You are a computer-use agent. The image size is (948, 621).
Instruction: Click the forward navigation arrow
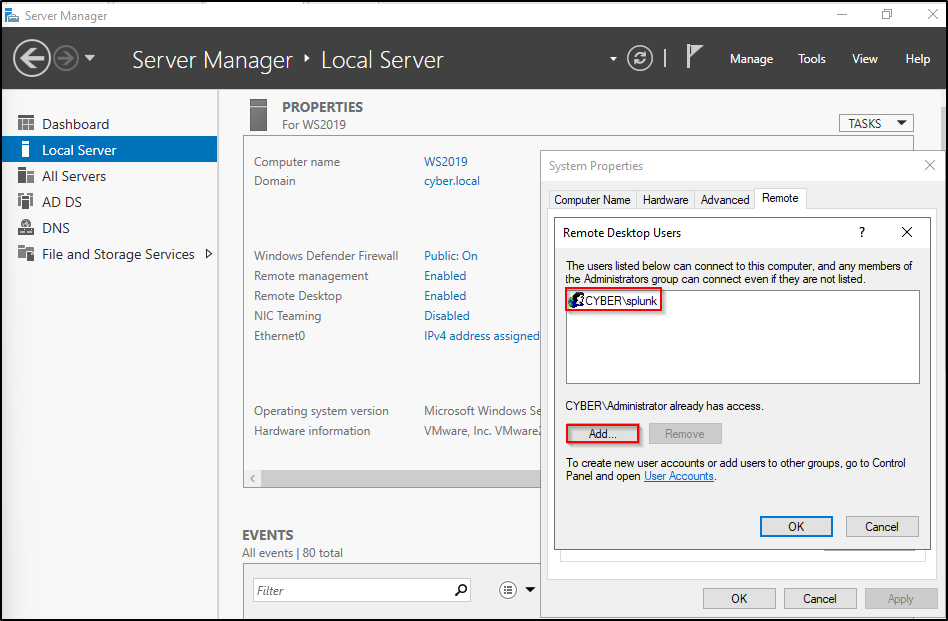click(x=65, y=59)
